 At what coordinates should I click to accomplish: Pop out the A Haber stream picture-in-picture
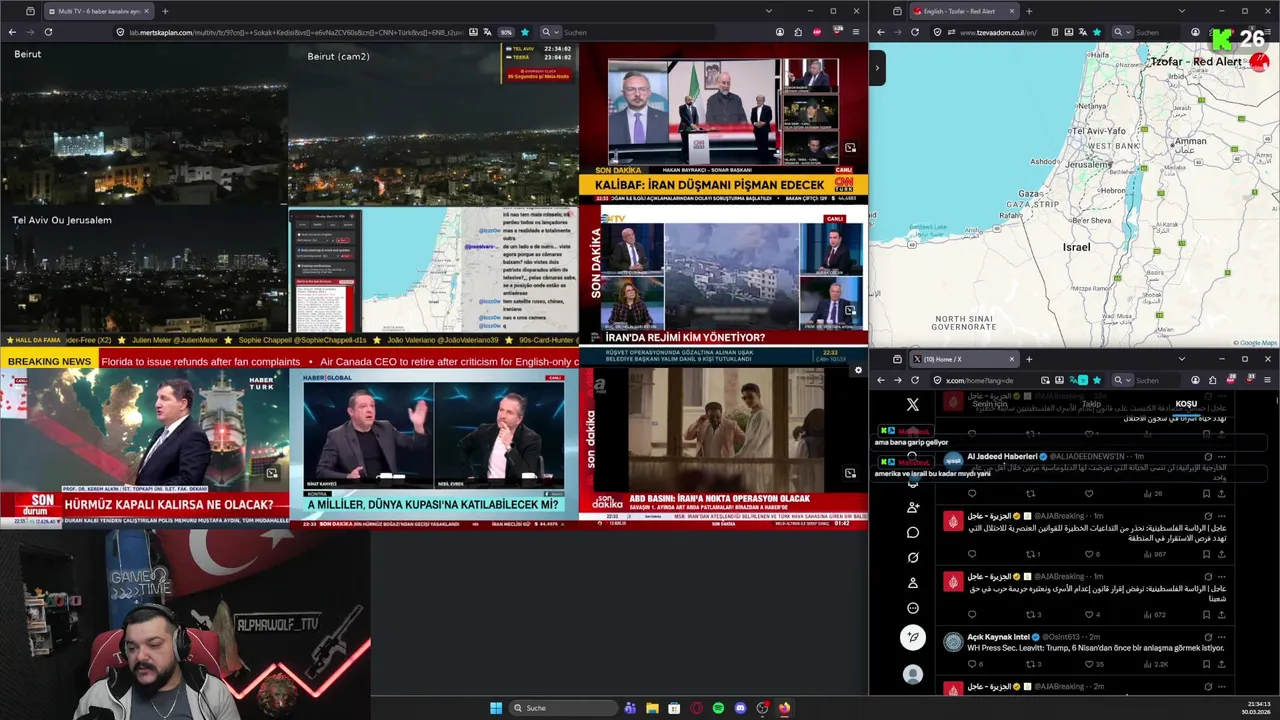(850, 473)
